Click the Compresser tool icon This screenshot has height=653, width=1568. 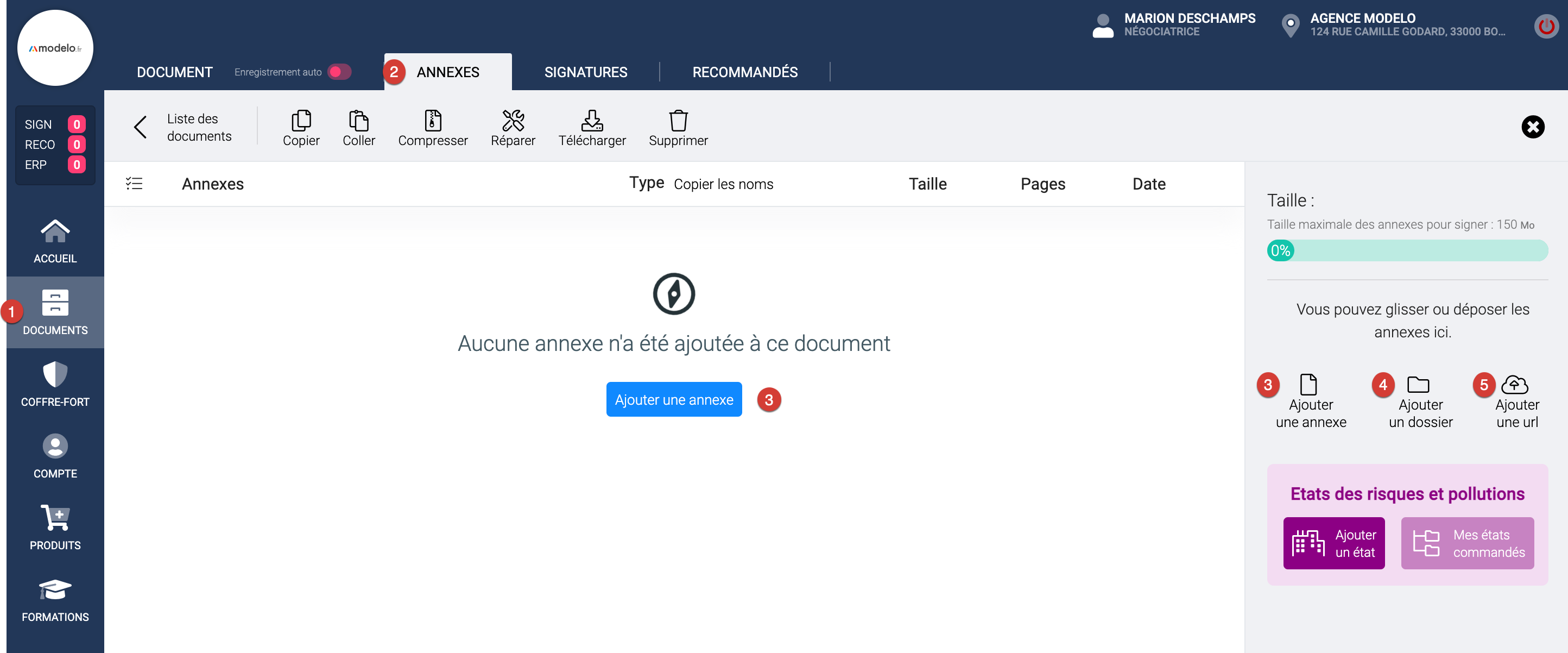(433, 121)
